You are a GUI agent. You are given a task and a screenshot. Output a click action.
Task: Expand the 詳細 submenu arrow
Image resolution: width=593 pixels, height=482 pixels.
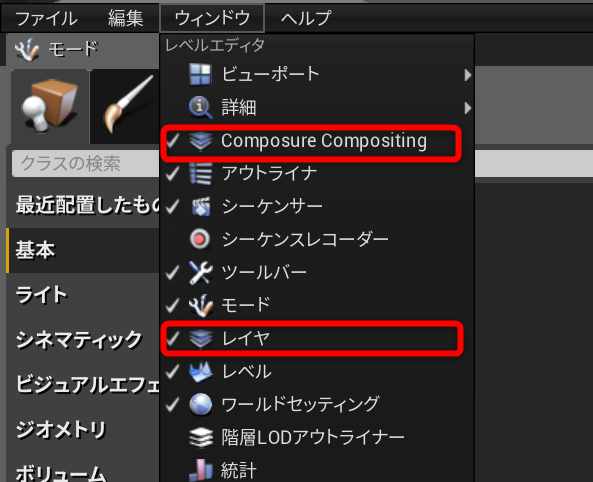tap(468, 108)
